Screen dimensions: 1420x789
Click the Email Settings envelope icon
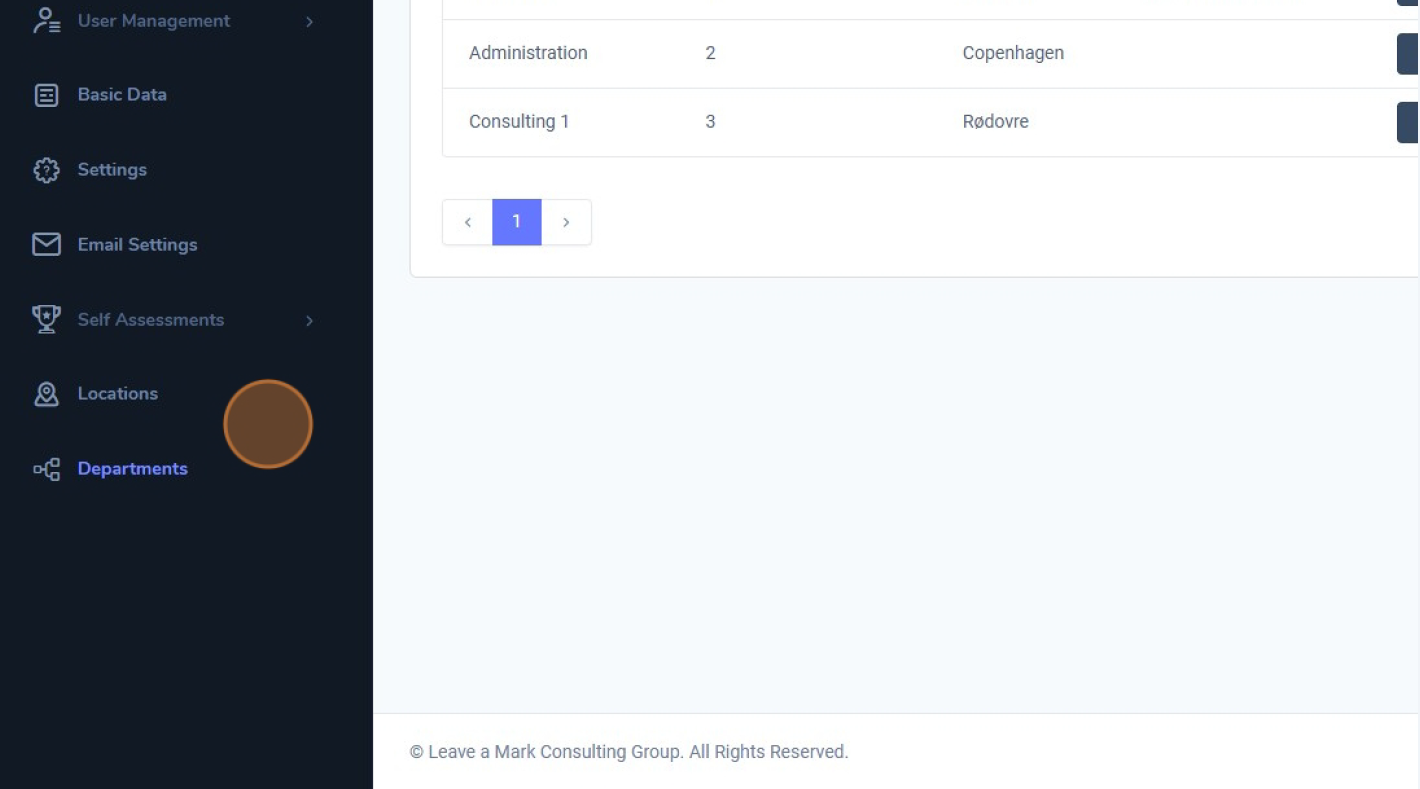46,245
